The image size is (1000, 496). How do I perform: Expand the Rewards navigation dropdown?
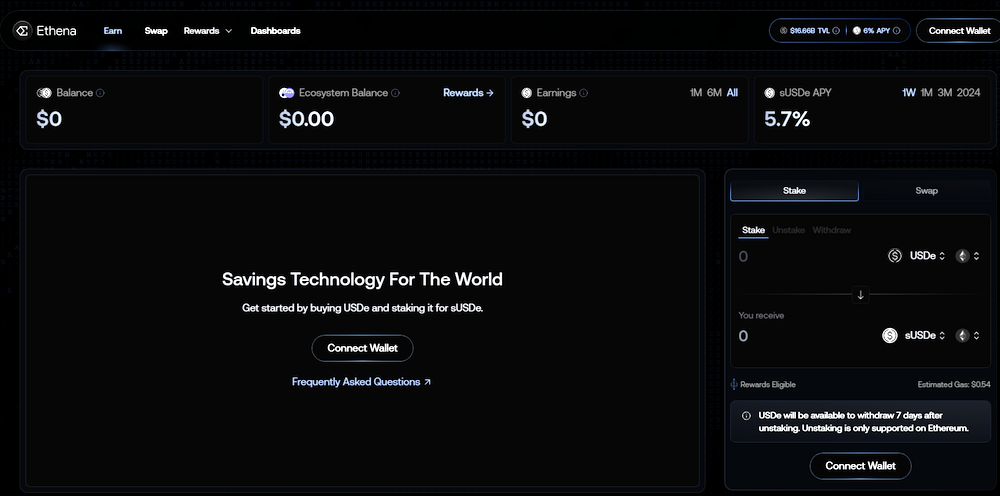208,31
